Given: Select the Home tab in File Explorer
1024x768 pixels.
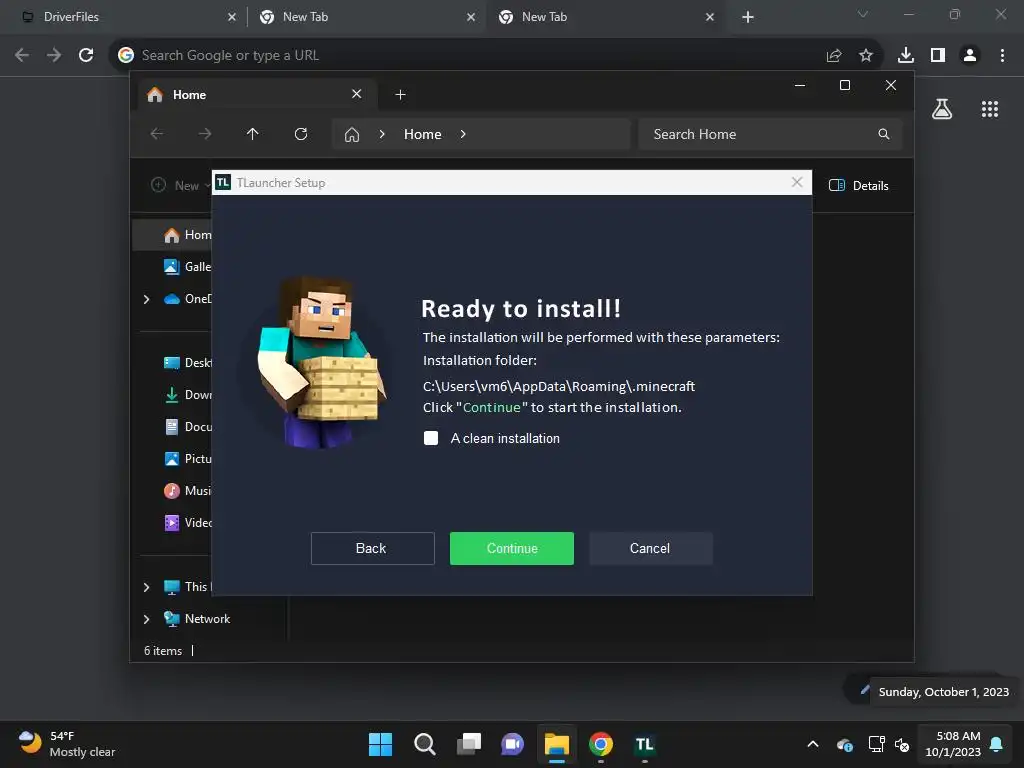Looking at the screenshot, I should (257, 95).
